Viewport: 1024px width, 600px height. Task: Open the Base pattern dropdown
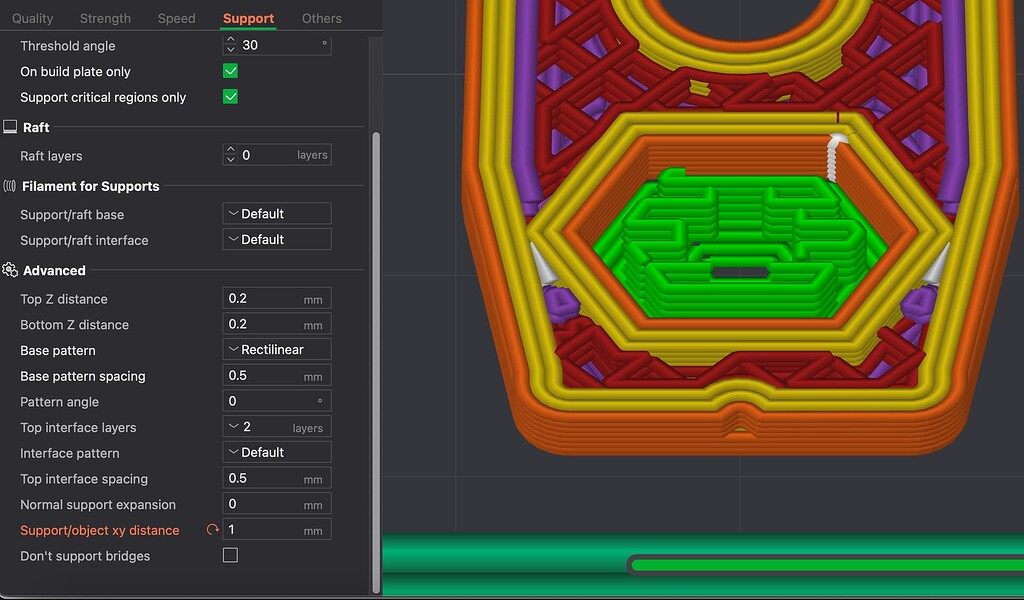click(x=277, y=349)
